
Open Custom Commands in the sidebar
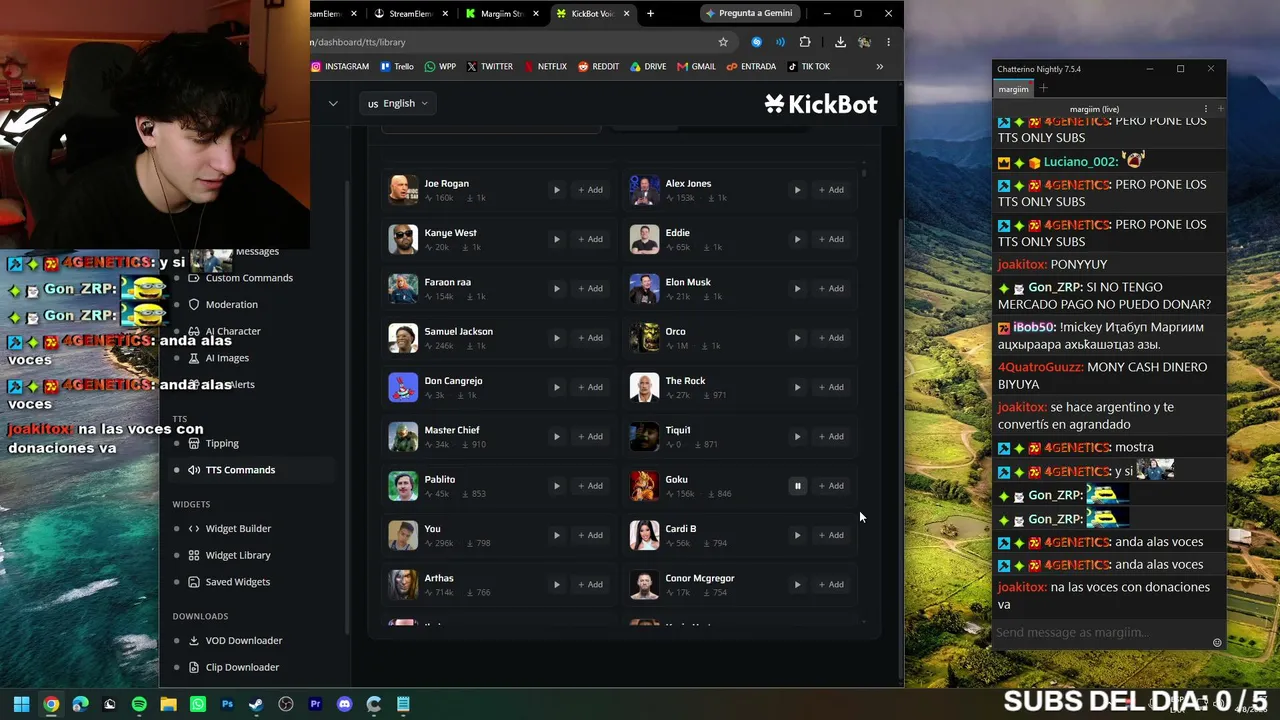[x=249, y=278]
